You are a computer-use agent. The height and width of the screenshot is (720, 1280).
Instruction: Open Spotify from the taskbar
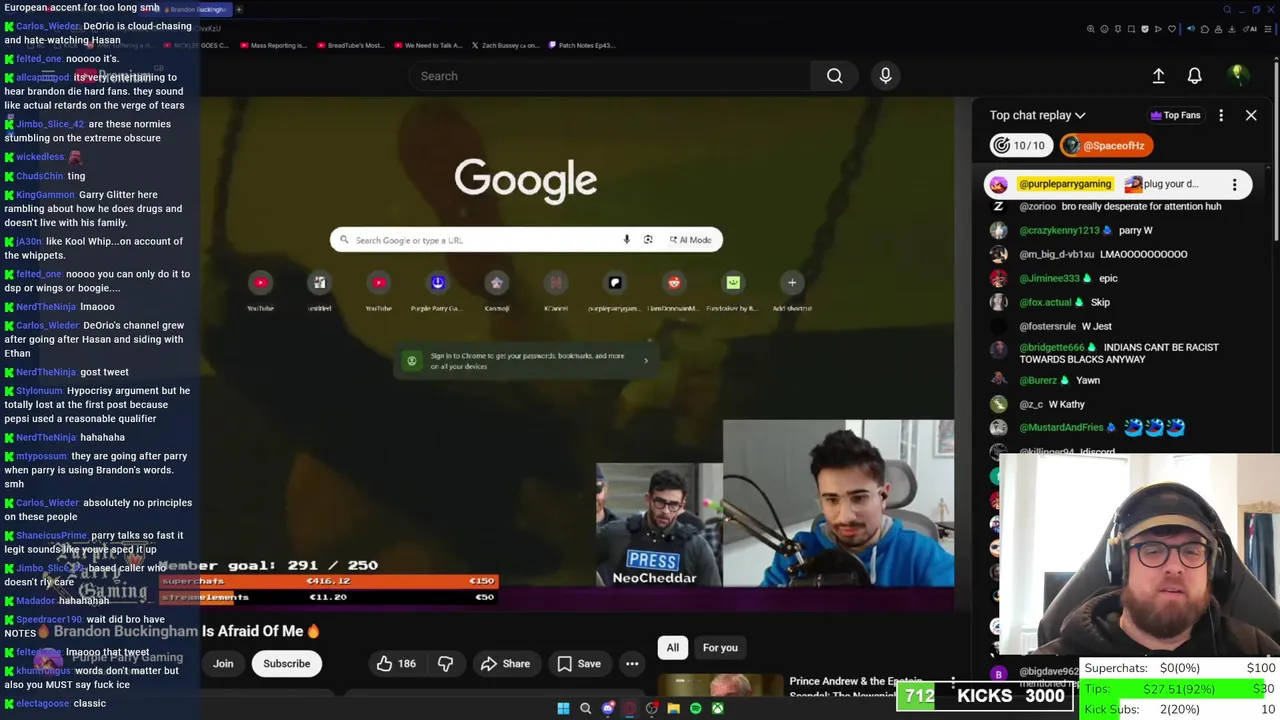(x=696, y=709)
